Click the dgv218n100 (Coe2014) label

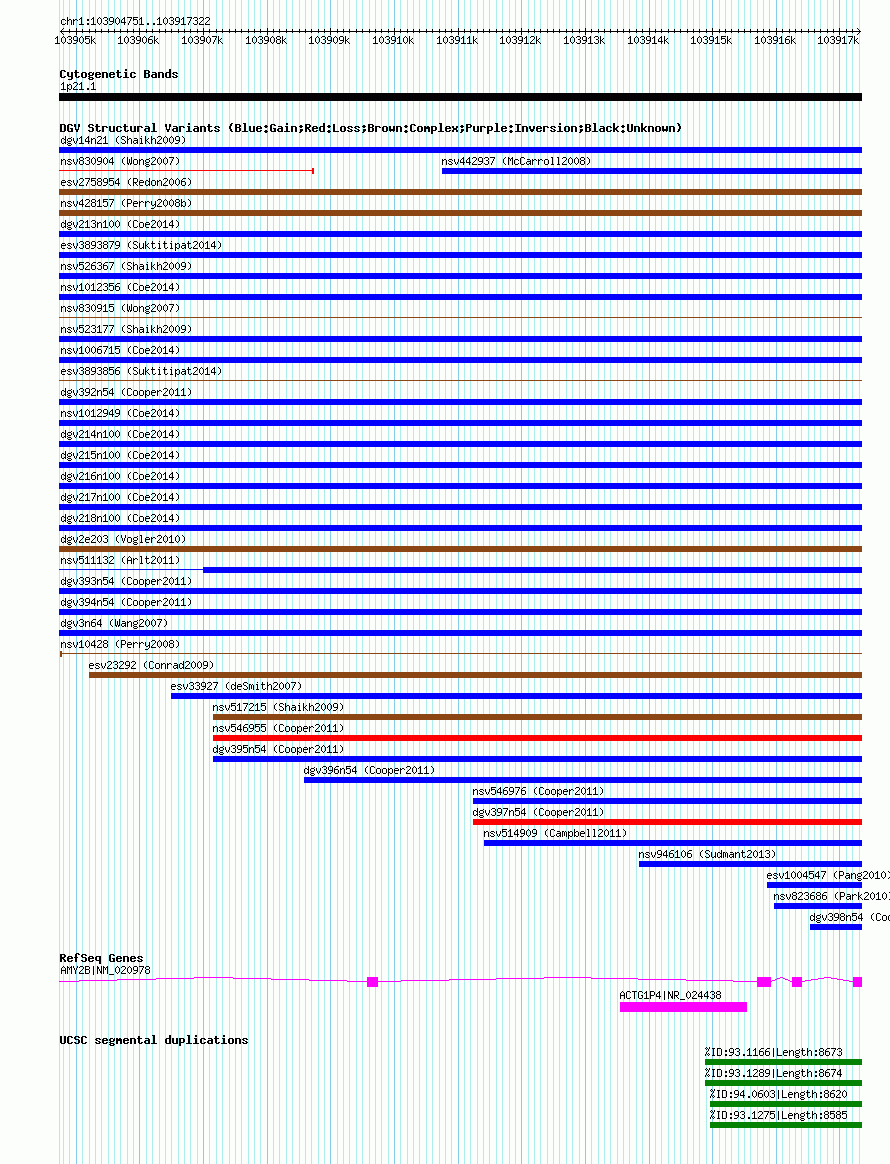[x=120, y=518]
